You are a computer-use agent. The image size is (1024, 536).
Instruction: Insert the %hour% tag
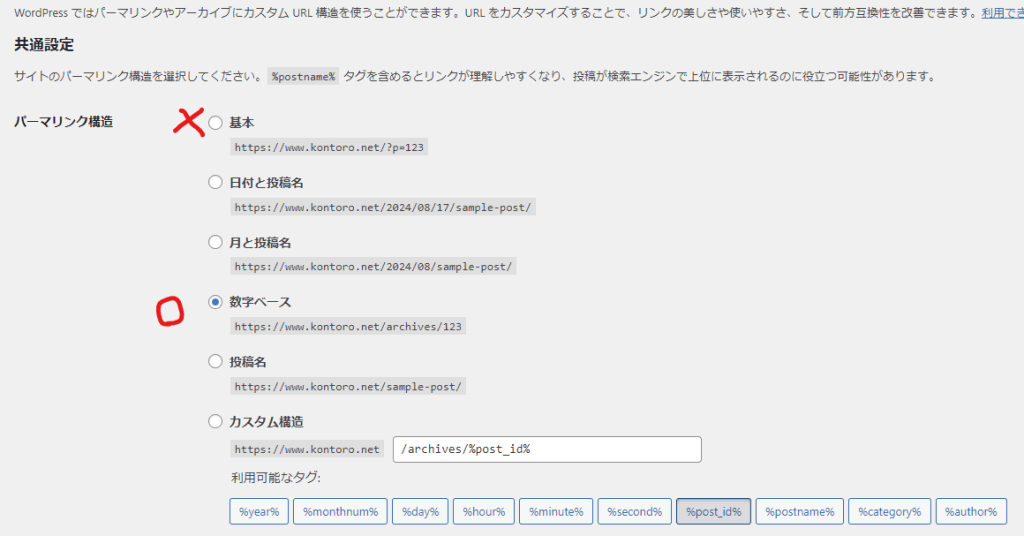(484, 511)
